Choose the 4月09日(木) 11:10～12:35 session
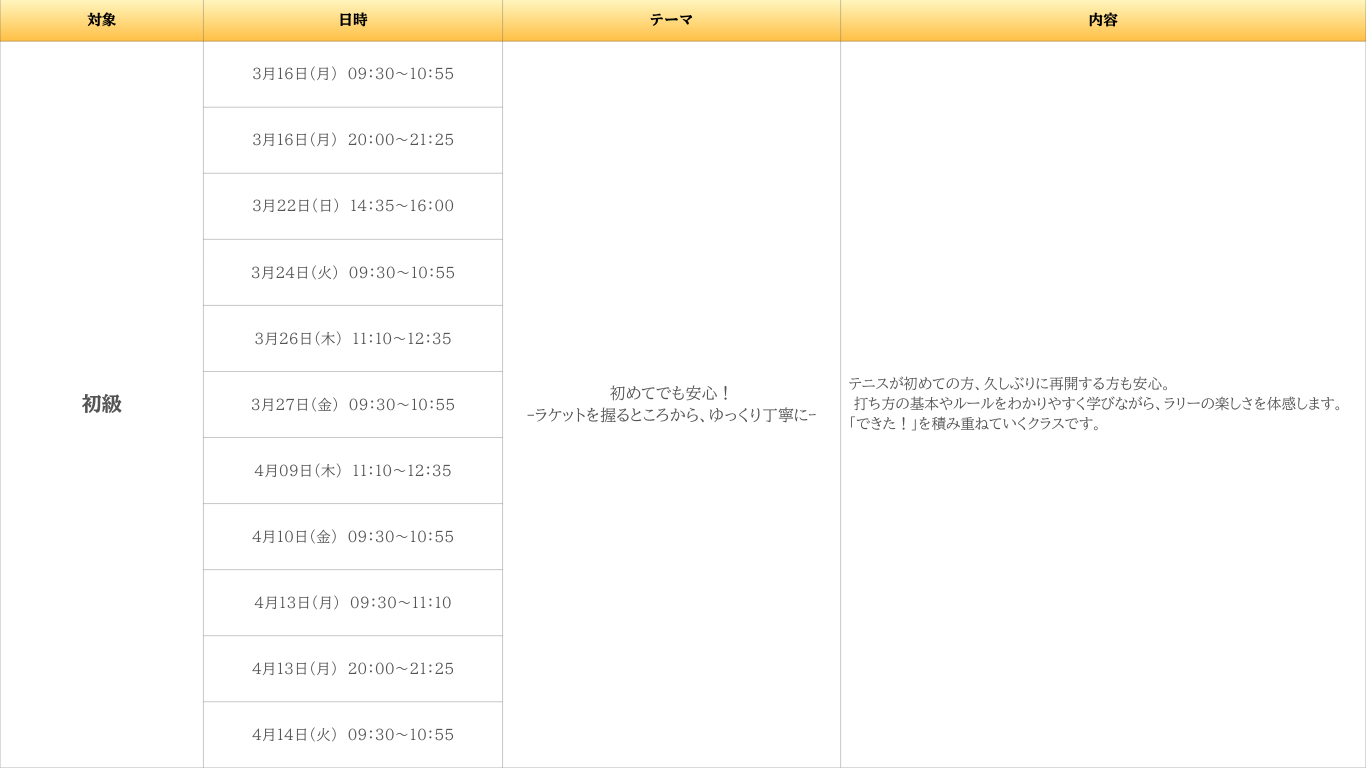 point(353,471)
